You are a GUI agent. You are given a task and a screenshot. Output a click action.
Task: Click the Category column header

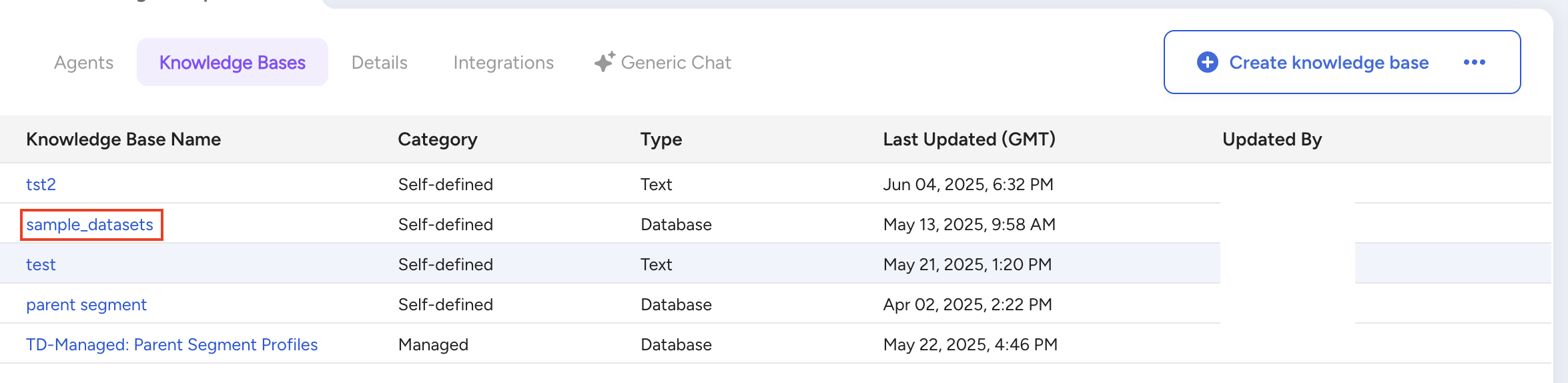(x=437, y=139)
